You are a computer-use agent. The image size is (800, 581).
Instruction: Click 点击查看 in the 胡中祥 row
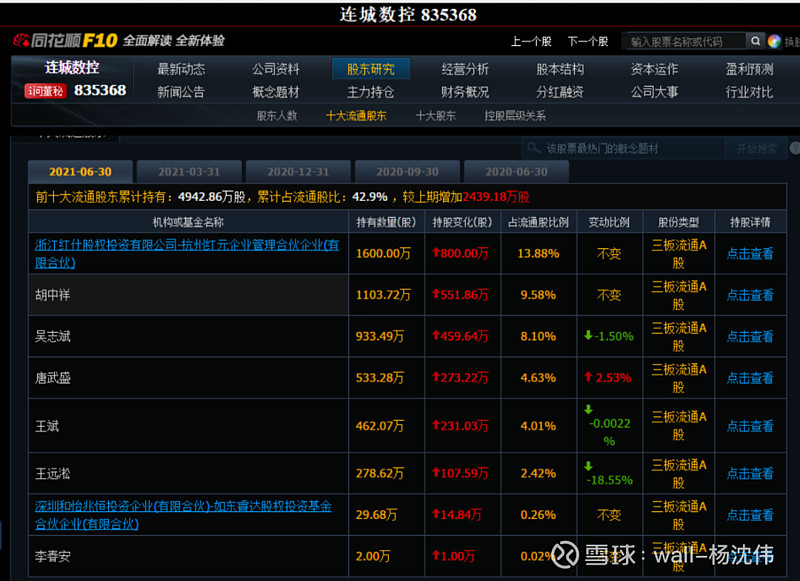tap(752, 294)
